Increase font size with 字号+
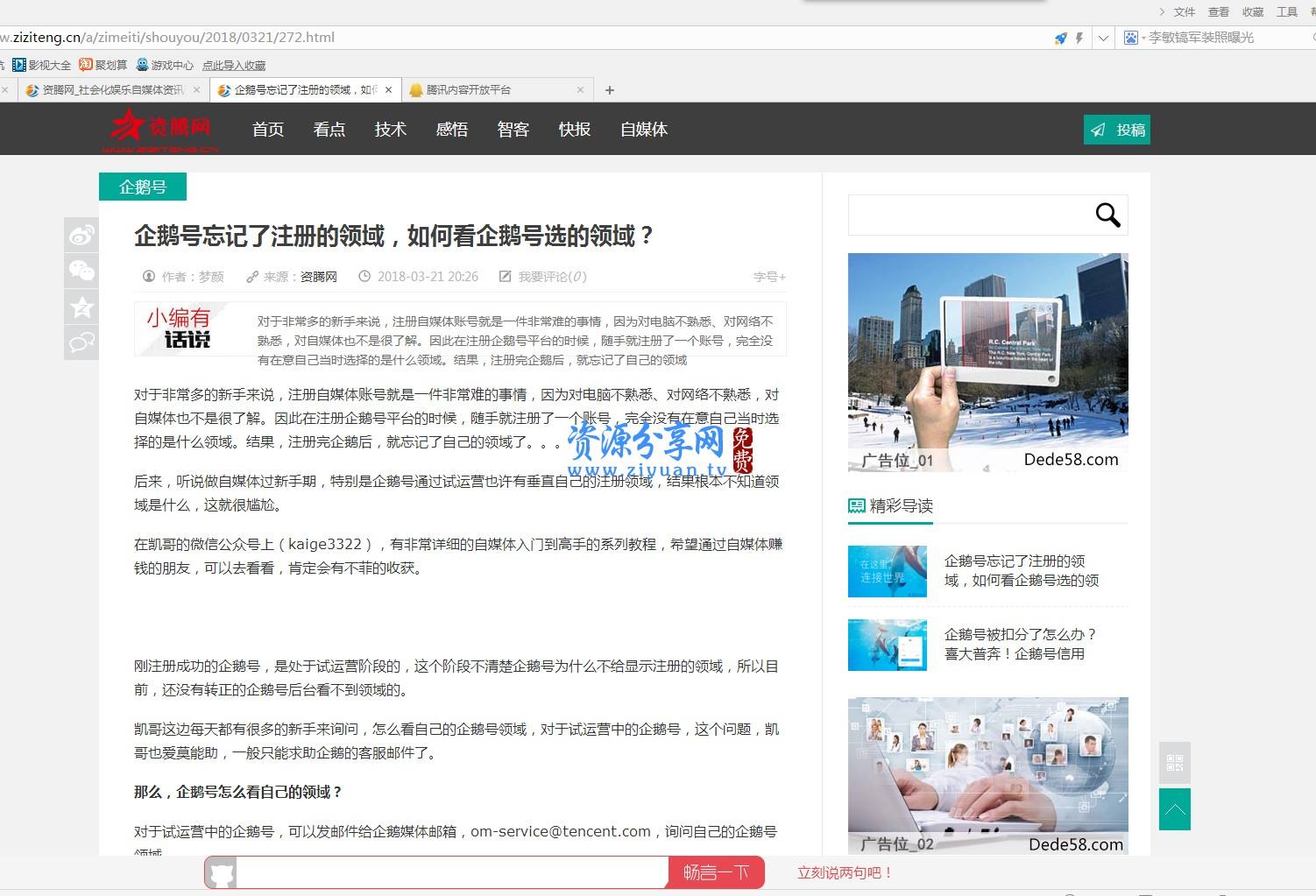1316x896 pixels. (x=769, y=277)
